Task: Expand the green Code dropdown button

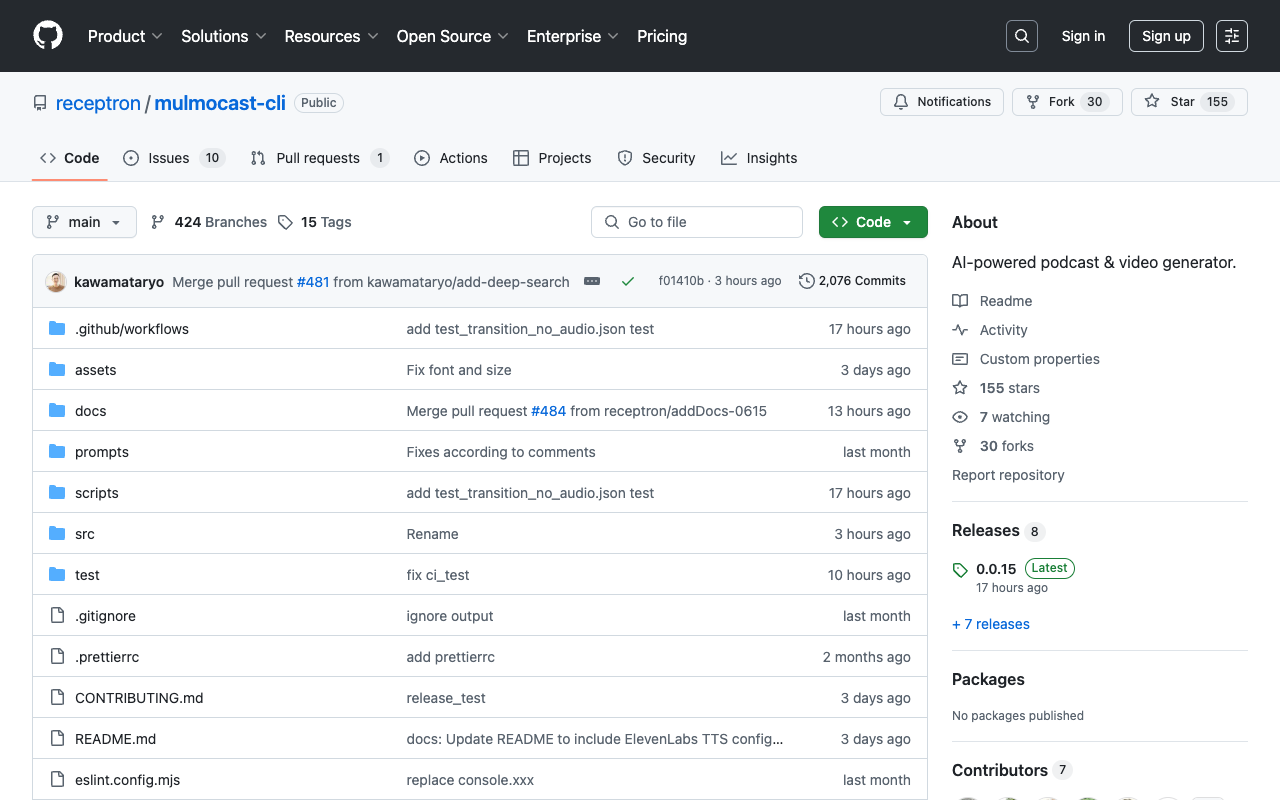Action: 873,222
